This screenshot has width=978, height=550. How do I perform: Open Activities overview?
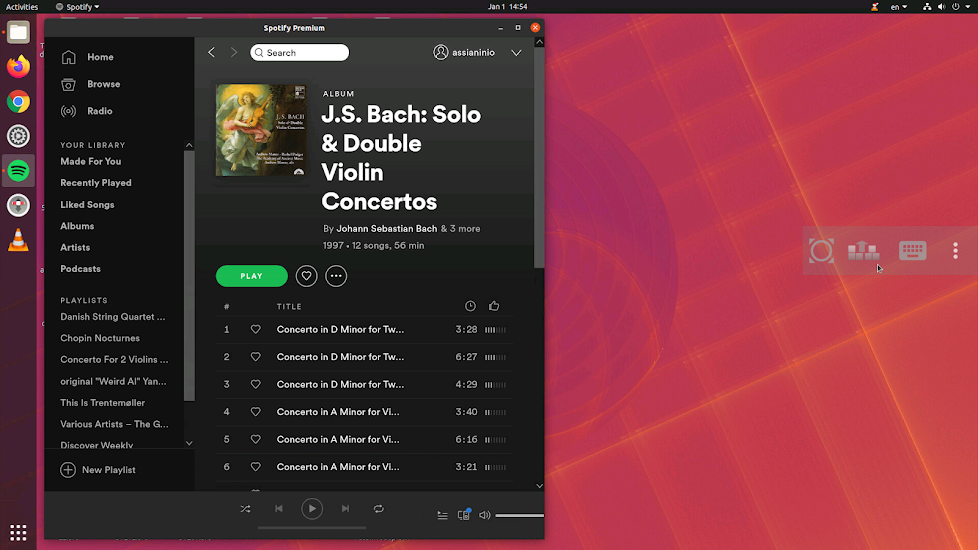(x=22, y=7)
